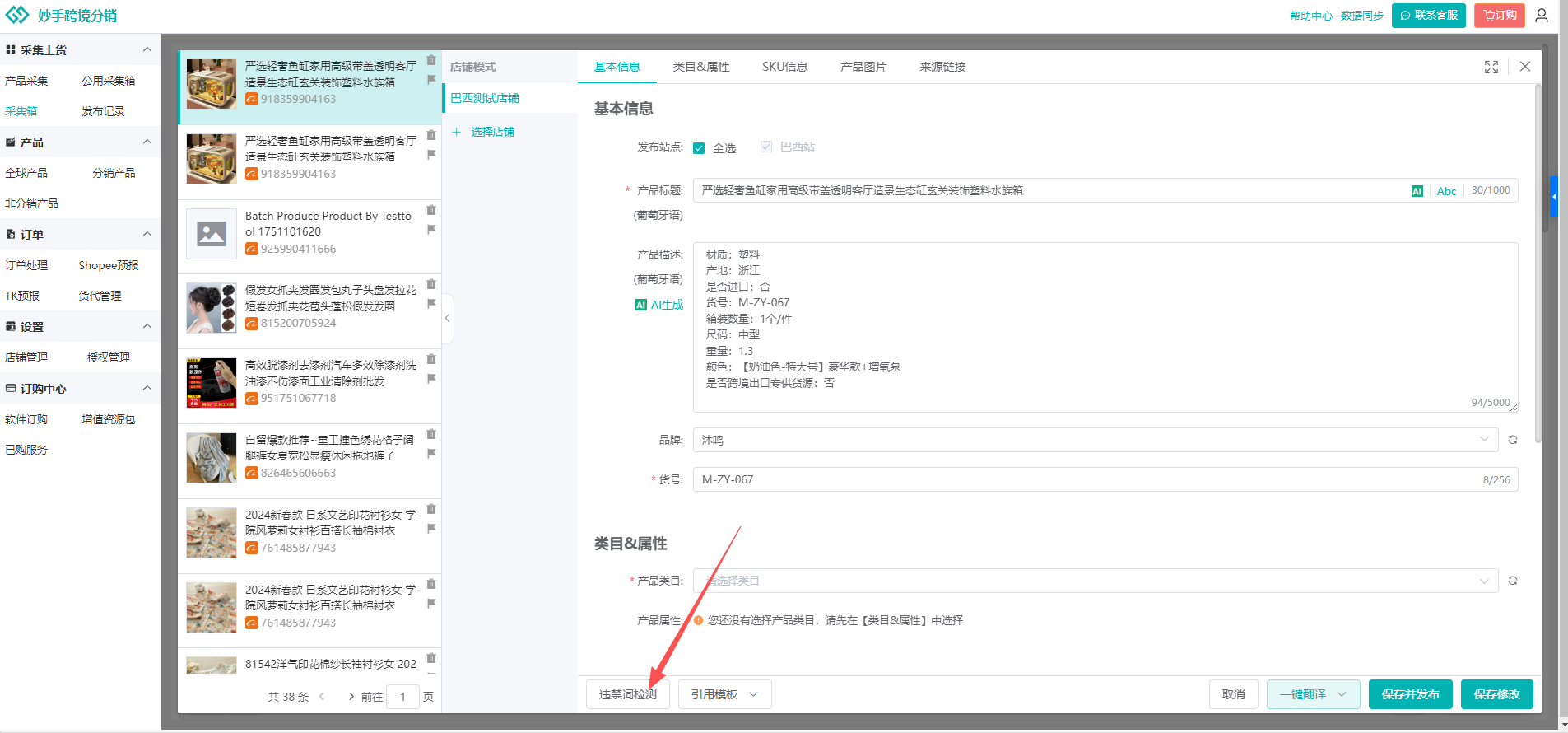
Task: Collapse the 采集上货 sidebar section
Action: point(147,49)
